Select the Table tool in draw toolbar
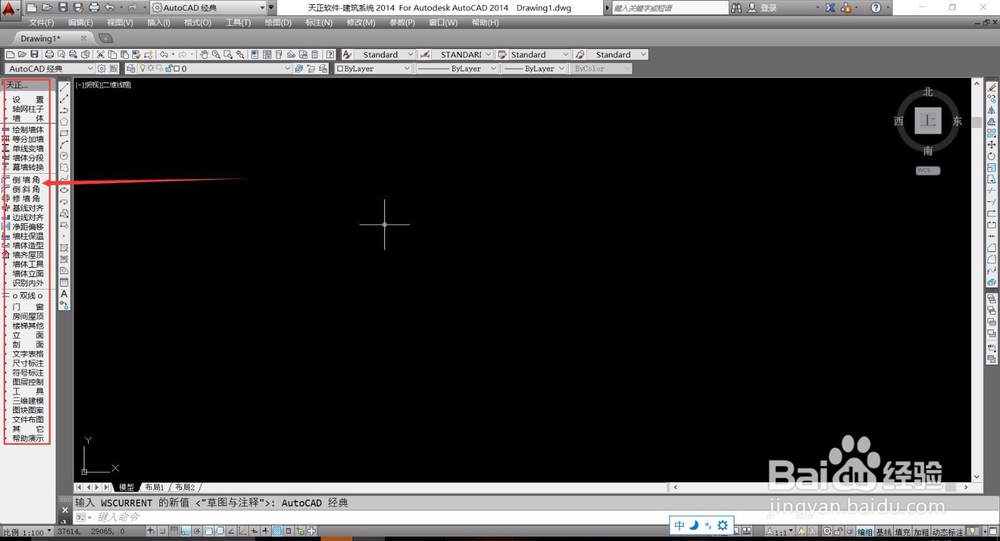The width and height of the screenshot is (1000, 541). pos(64,283)
